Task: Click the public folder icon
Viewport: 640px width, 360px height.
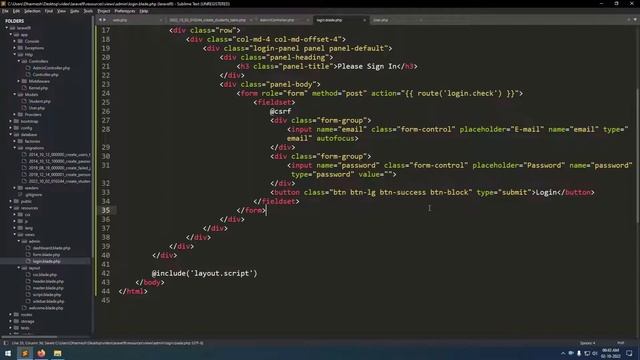Action: pos(16,201)
